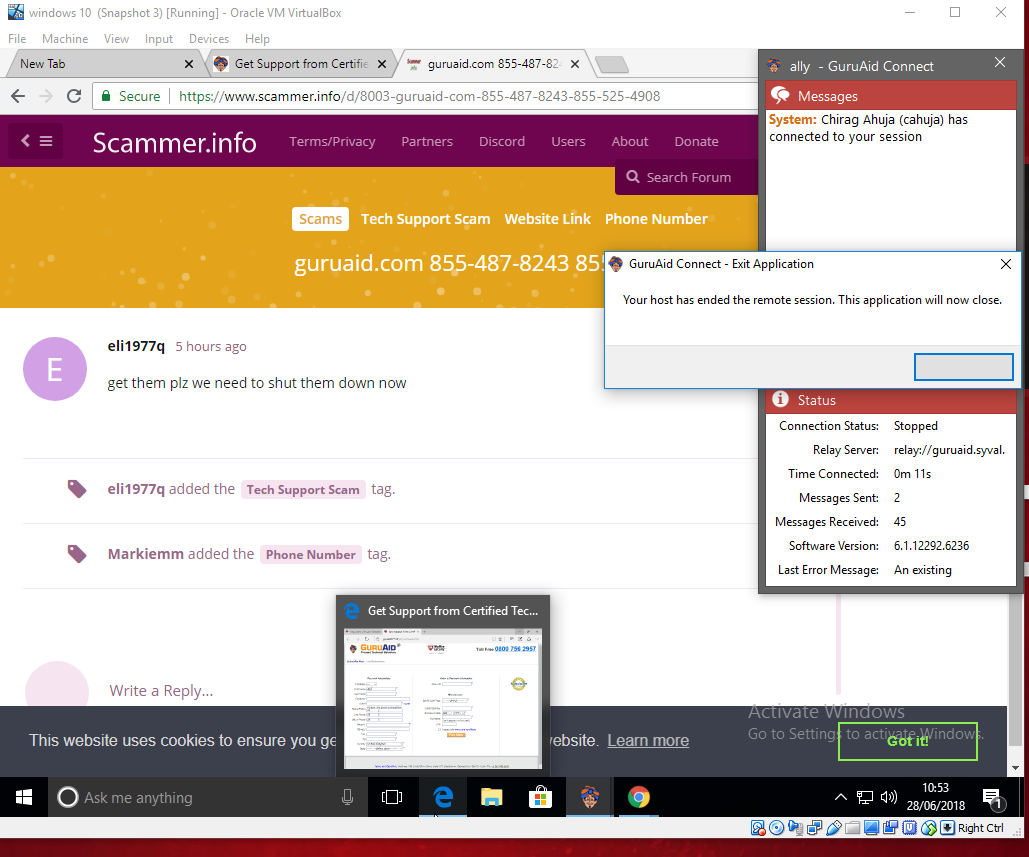Close the GuruAid Exit Application dialog
The height and width of the screenshot is (857, 1029).
tap(1005, 264)
